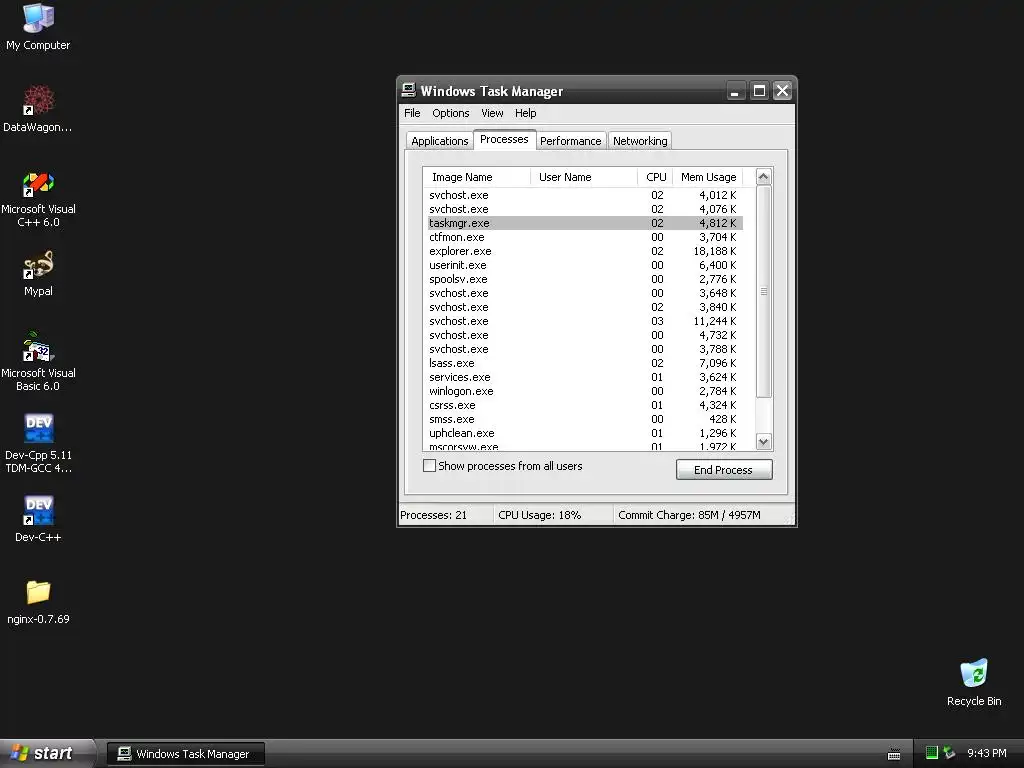Image resolution: width=1024 pixels, height=768 pixels.
Task: Select the ctfmon.exe process
Action: pos(585,237)
